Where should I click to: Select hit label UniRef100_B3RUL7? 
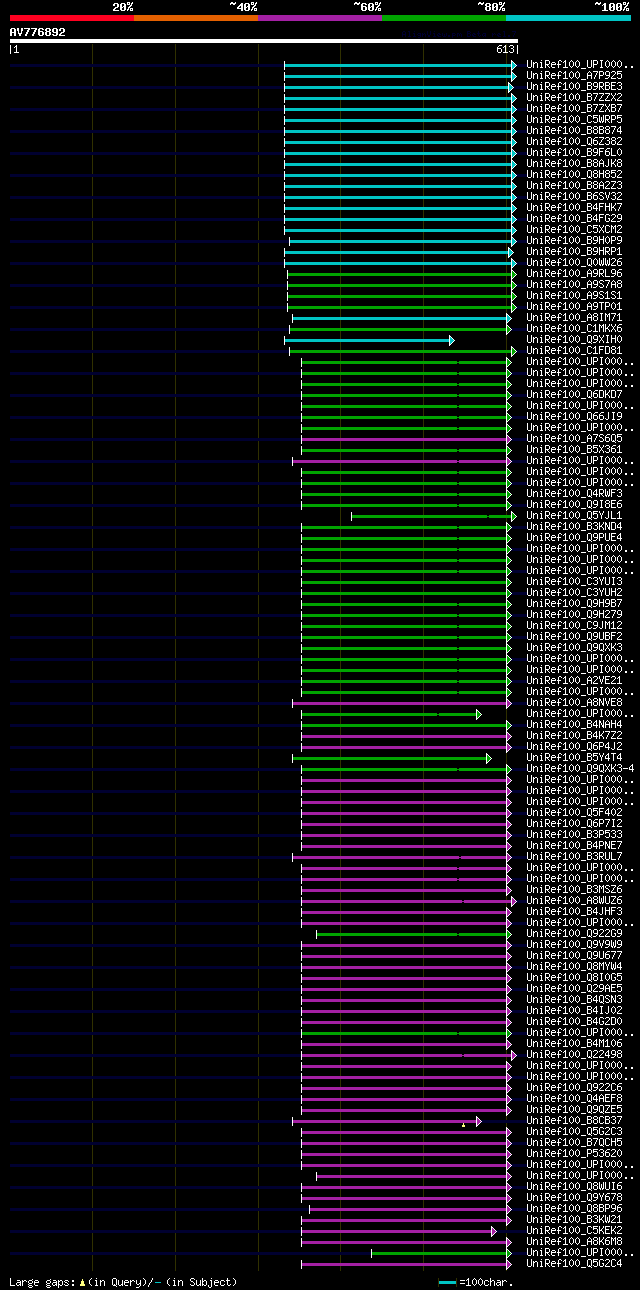click(x=574, y=856)
